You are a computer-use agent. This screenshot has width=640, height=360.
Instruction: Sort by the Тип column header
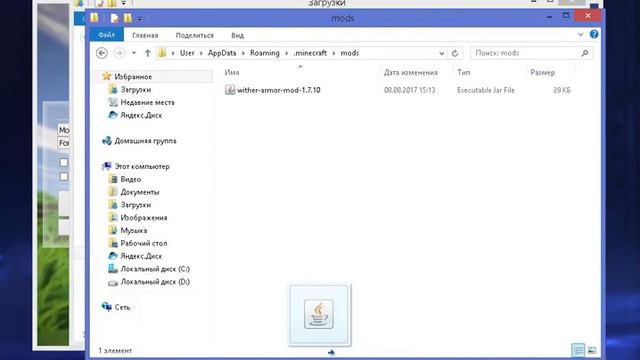(x=463, y=73)
